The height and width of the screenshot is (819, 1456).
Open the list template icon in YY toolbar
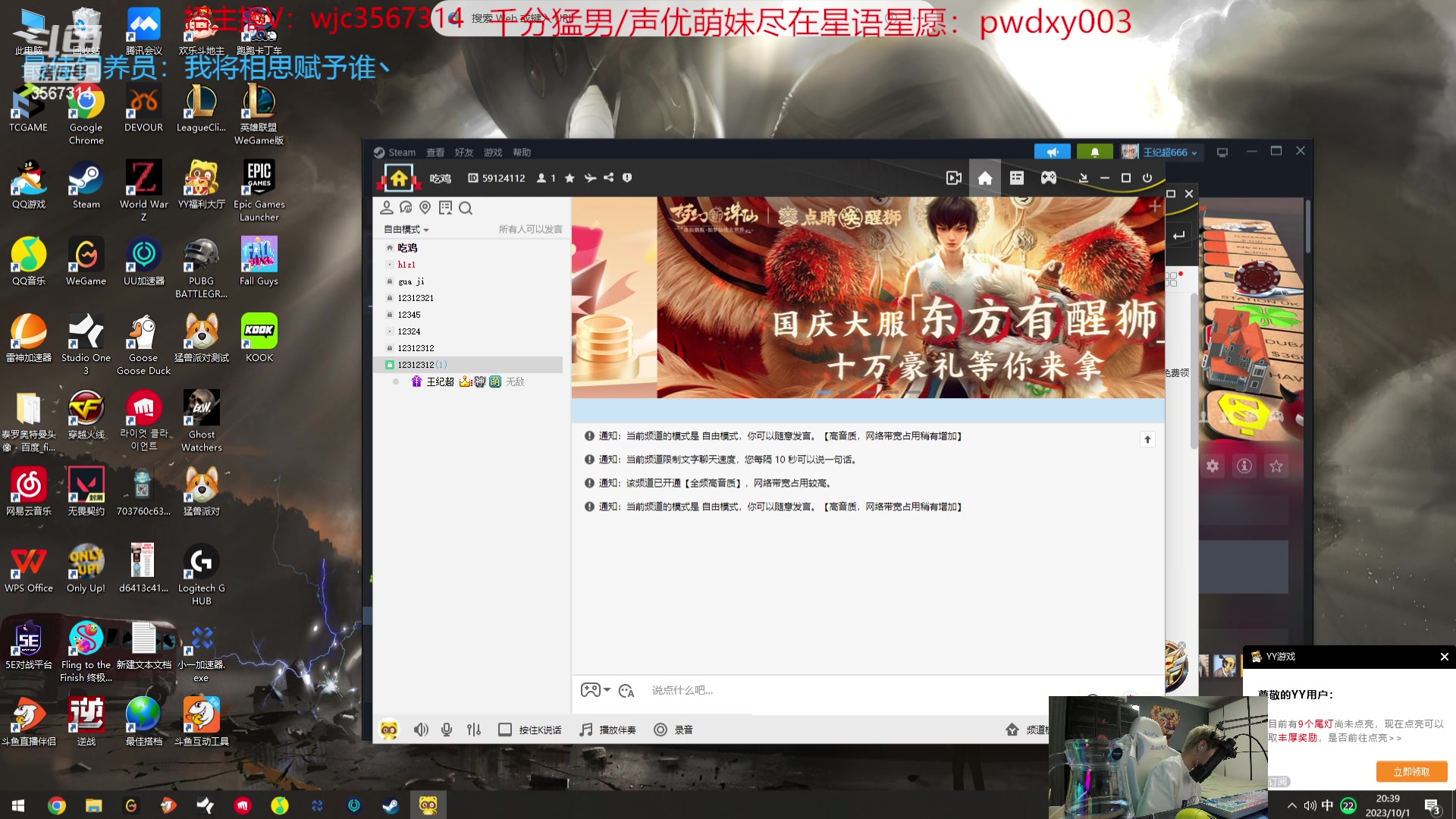pyautogui.click(x=1017, y=178)
